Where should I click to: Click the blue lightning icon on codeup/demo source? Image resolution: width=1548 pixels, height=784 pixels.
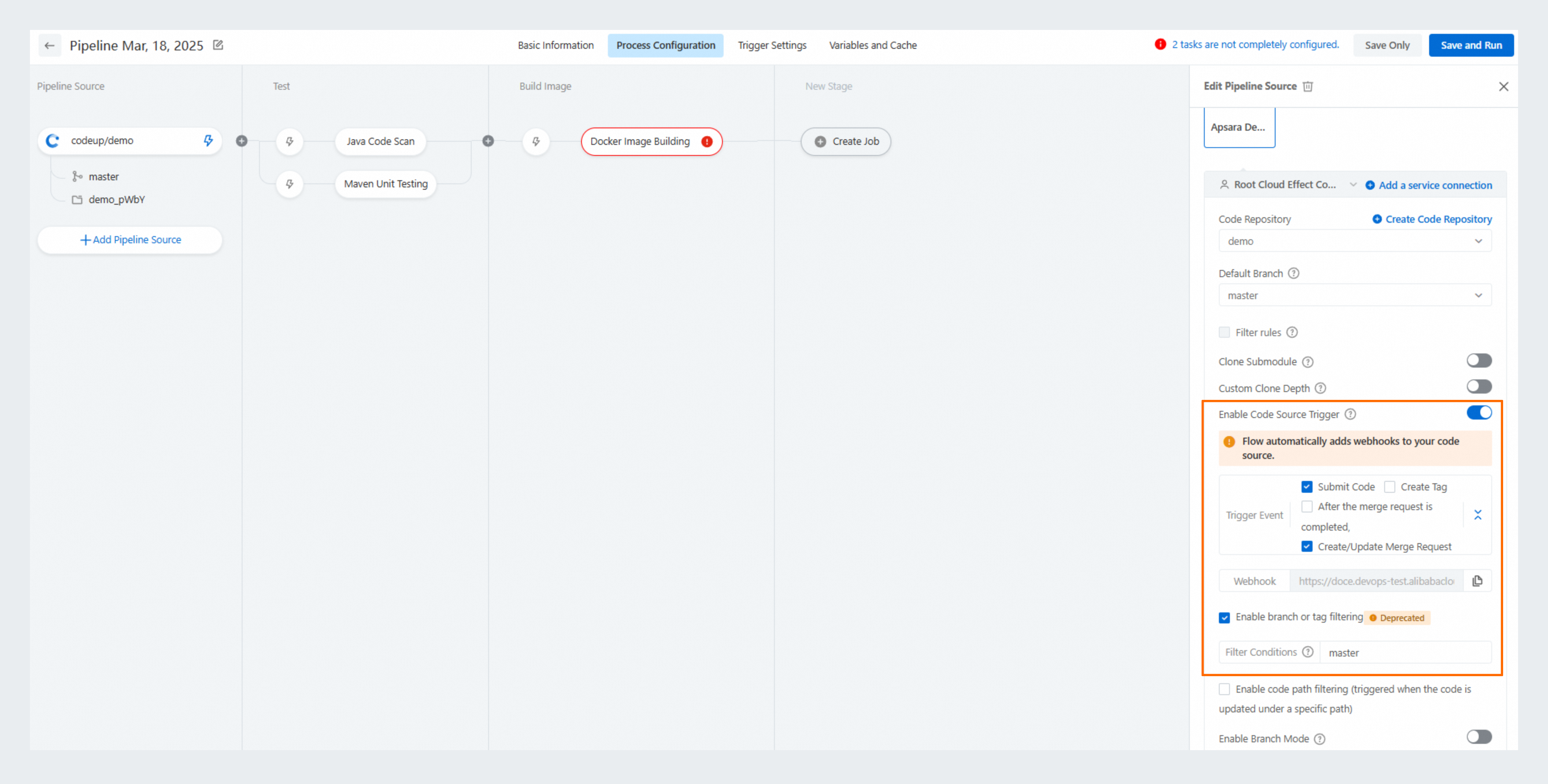[x=208, y=141]
